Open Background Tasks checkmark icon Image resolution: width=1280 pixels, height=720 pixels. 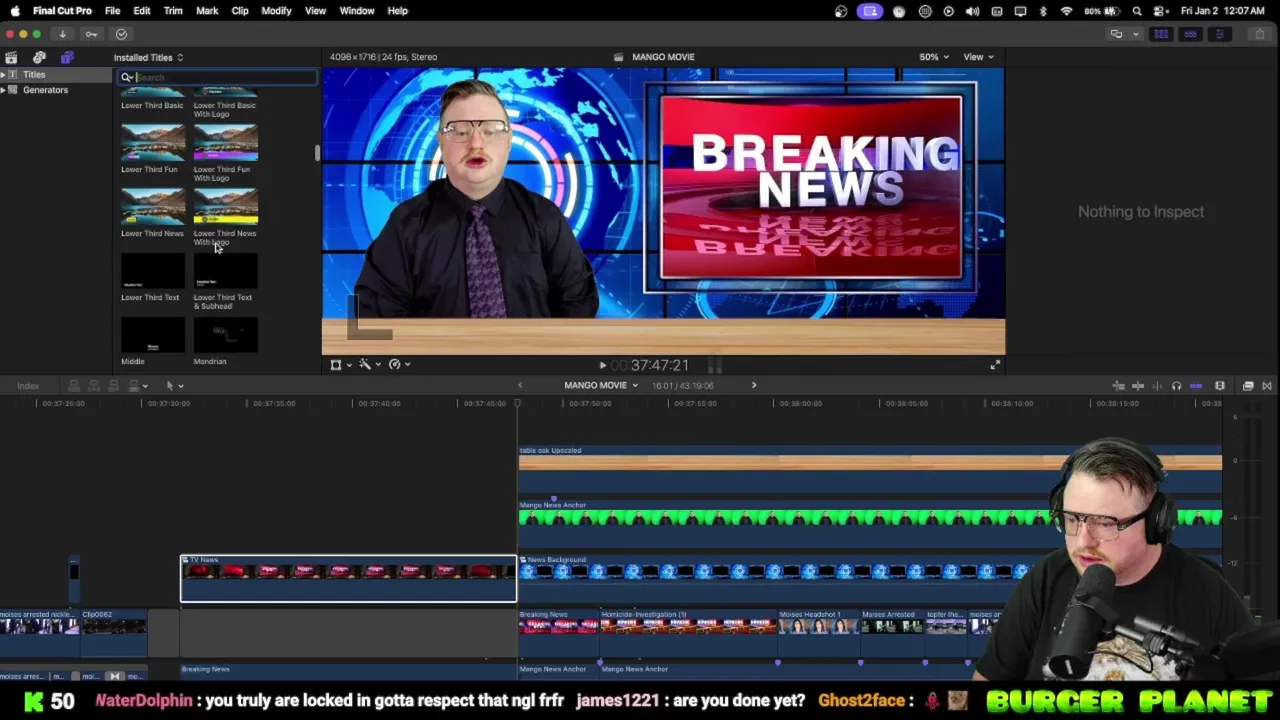click(121, 34)
